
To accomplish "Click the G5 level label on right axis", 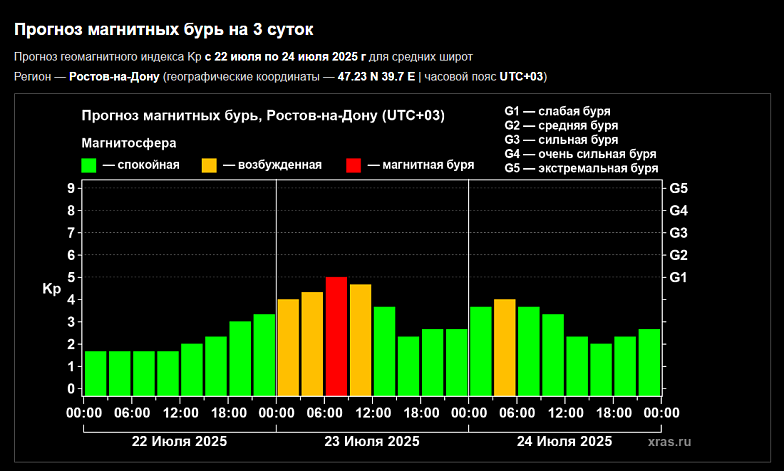I will (678, 188).
